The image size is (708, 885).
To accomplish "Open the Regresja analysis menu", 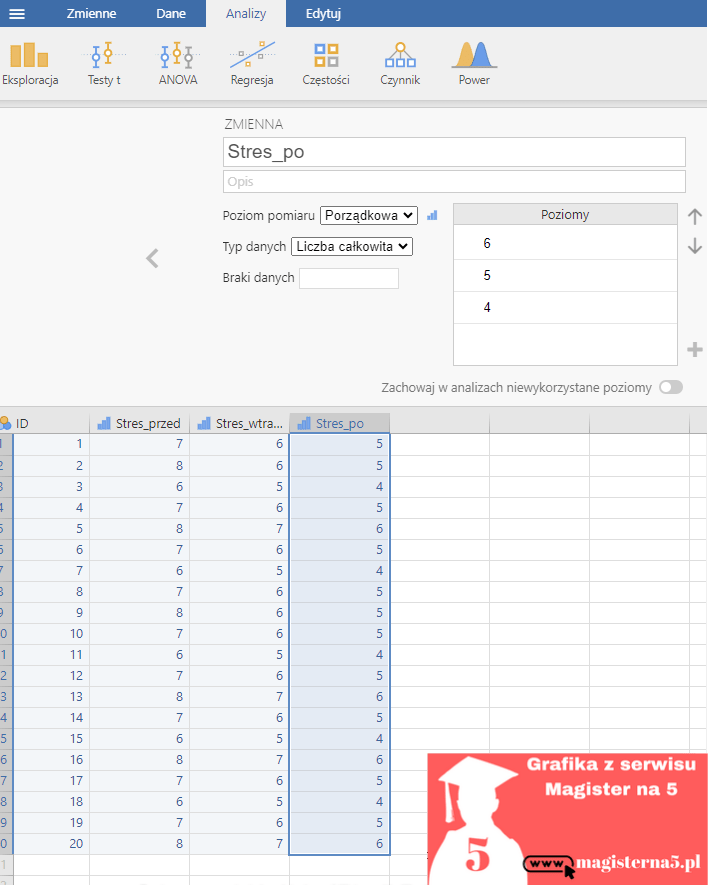I will (252, 64).
